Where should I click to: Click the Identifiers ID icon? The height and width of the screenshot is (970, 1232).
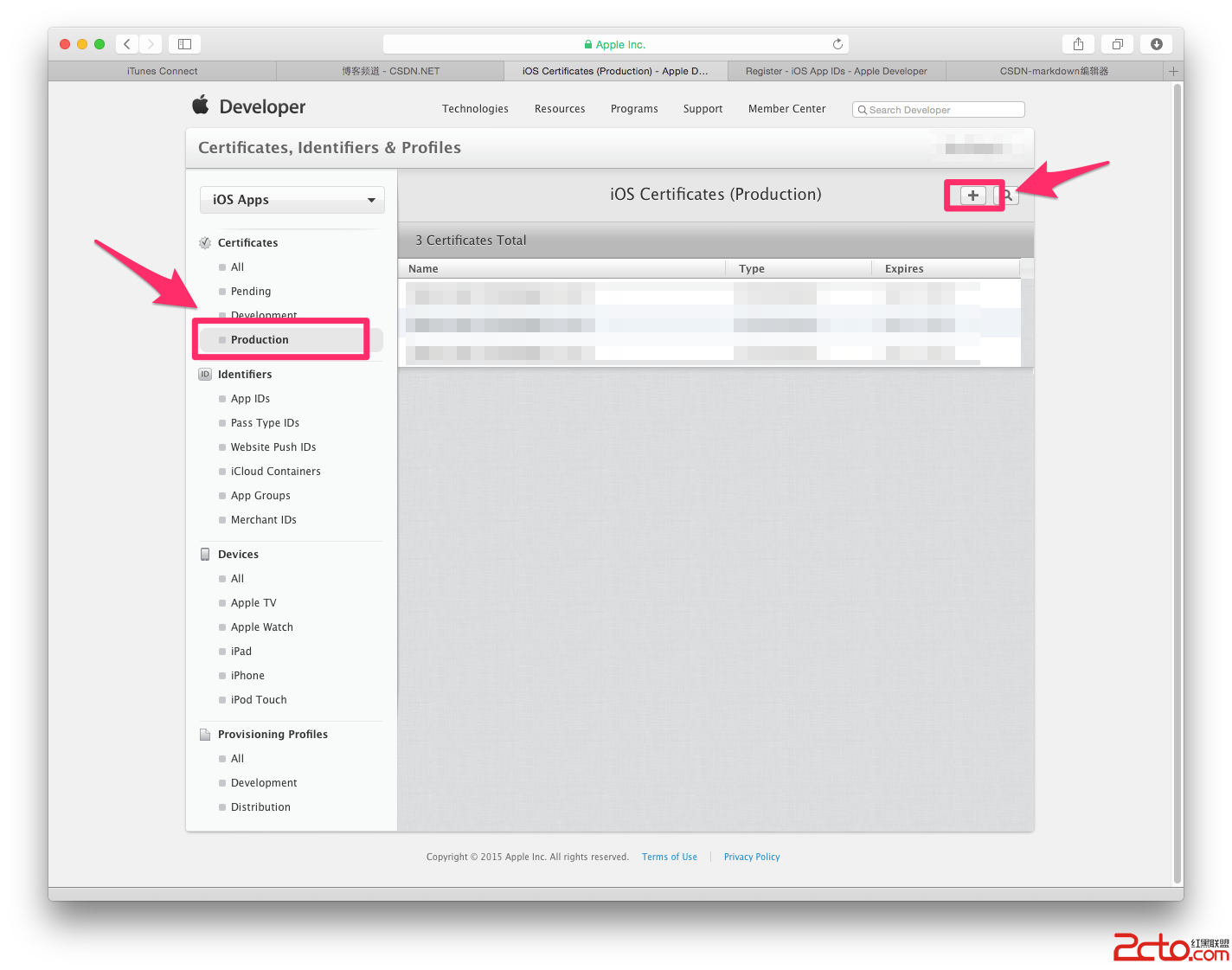click(205, 375)
